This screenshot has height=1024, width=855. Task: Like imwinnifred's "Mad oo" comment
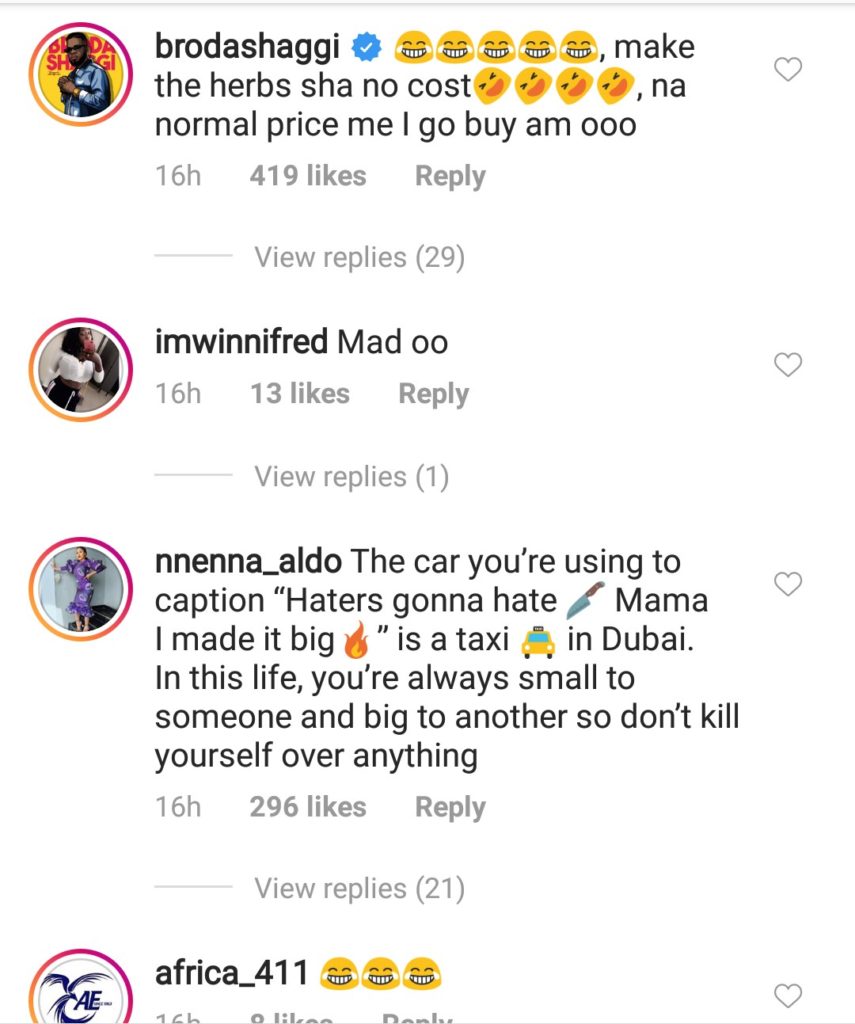[x=789, y=366]
